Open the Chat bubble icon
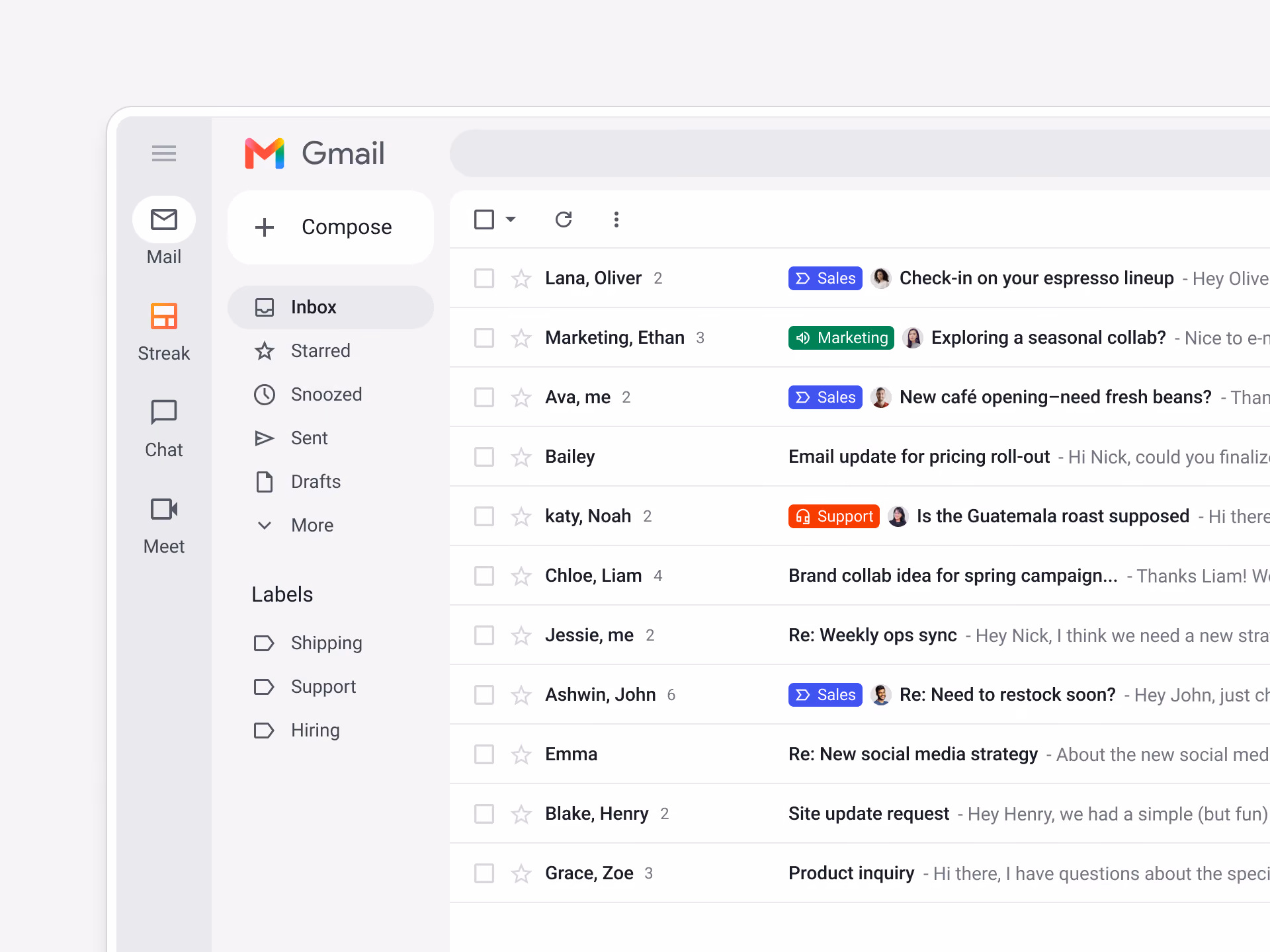1270x952 pixels. click(164, 413)
